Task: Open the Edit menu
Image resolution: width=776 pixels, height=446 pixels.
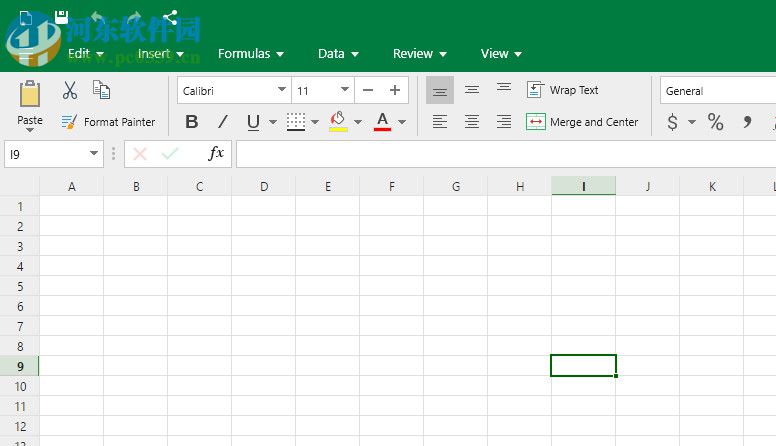Action: 86,53
